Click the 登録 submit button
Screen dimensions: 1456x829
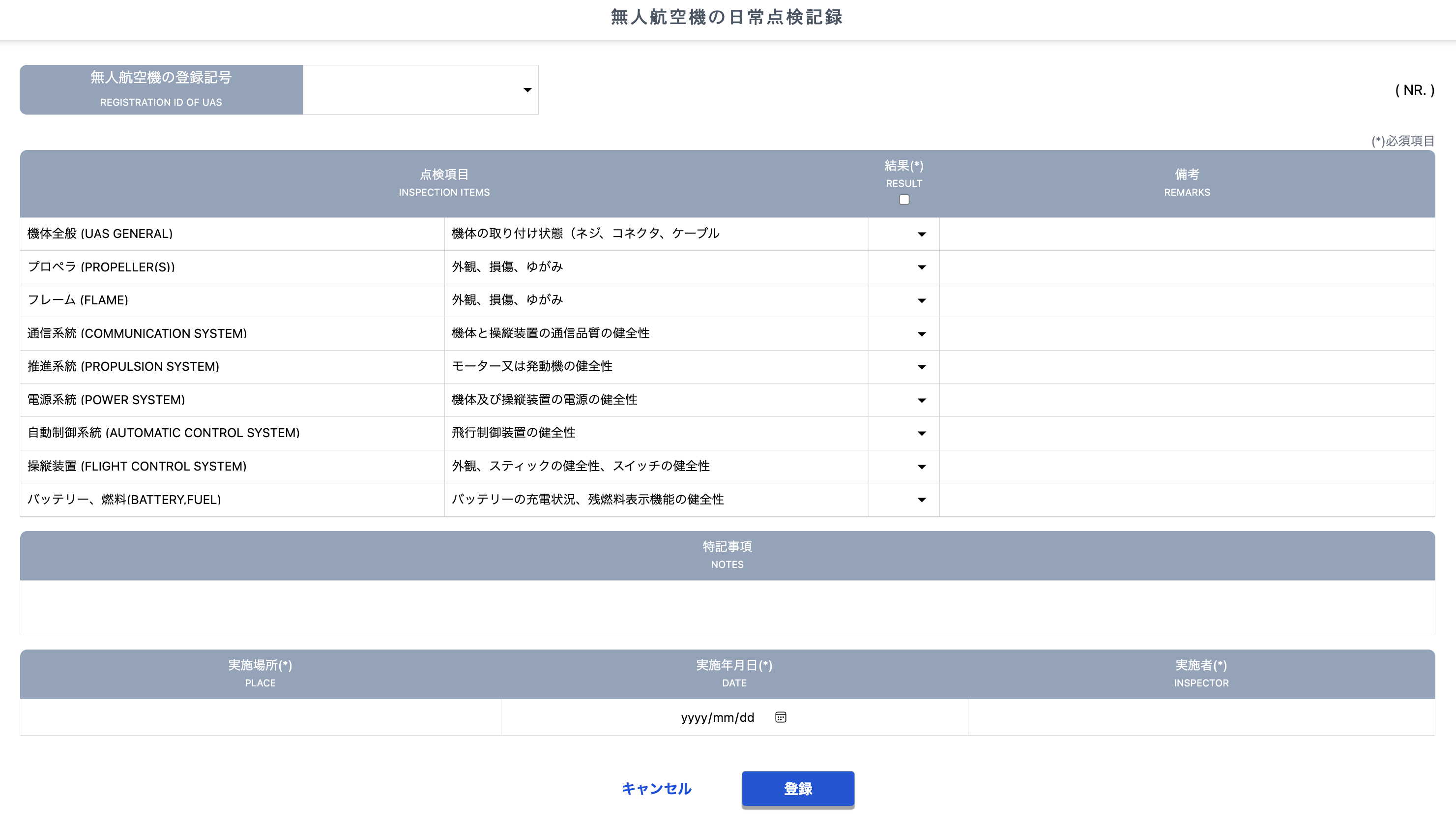pyautogui.click(x=797, y=789)
